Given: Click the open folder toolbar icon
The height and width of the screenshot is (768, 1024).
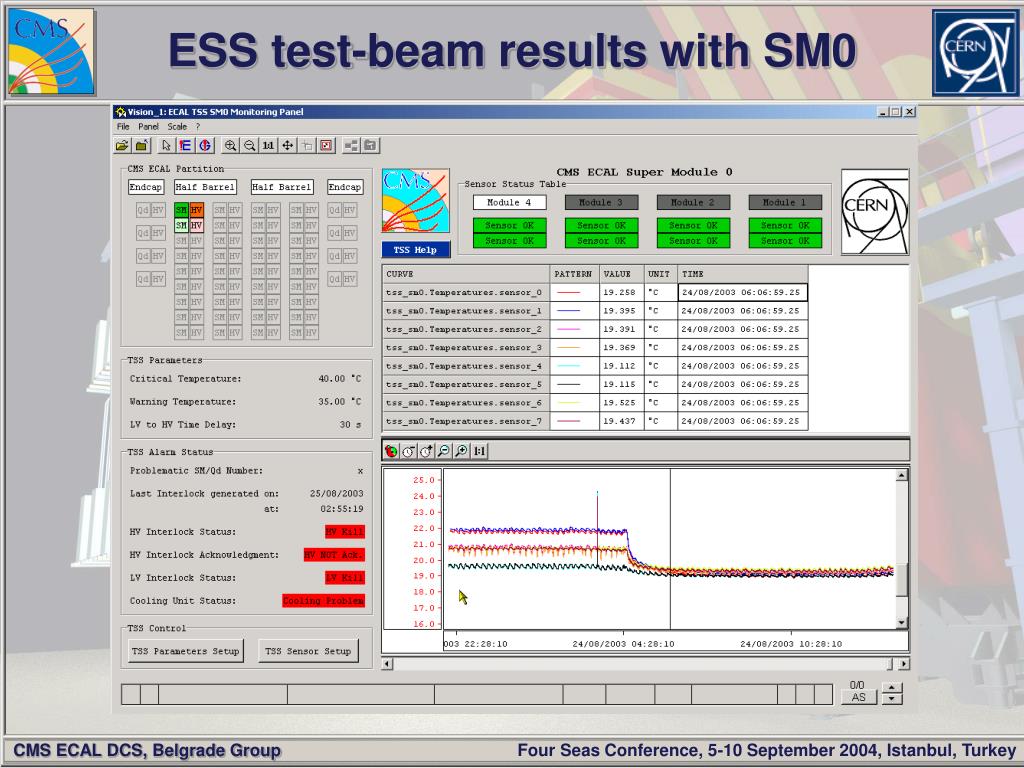Looking at the screenshot, I should pos(122,146).
